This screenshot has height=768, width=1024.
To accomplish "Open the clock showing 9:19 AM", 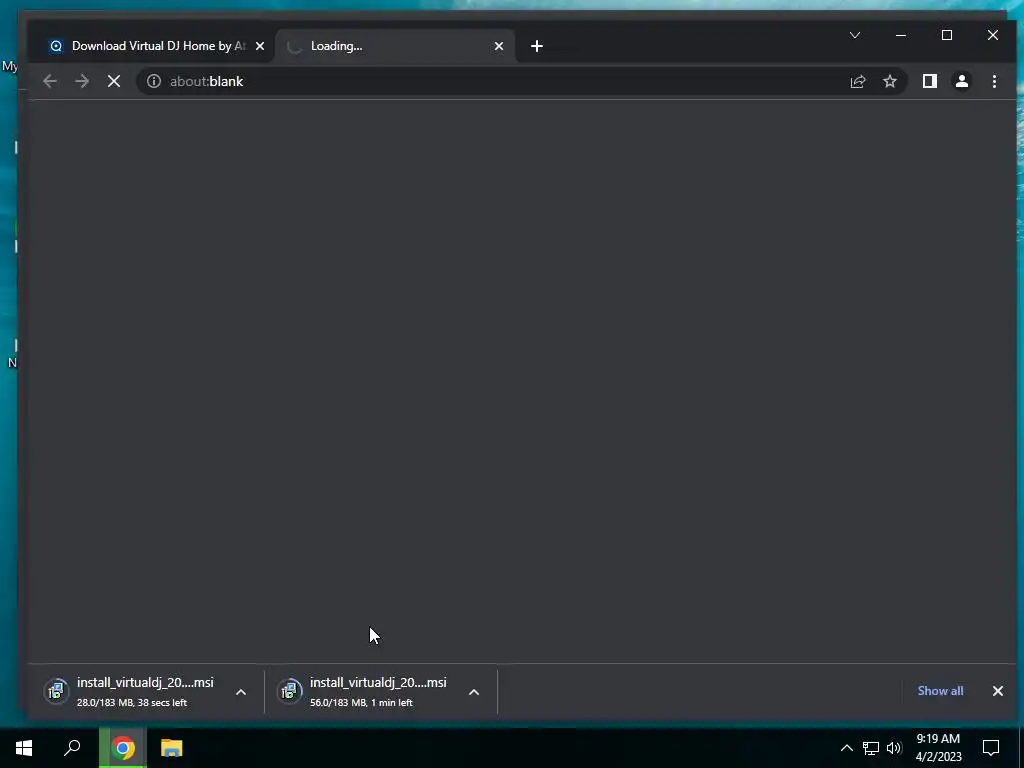I will click(x=938, y=748).
